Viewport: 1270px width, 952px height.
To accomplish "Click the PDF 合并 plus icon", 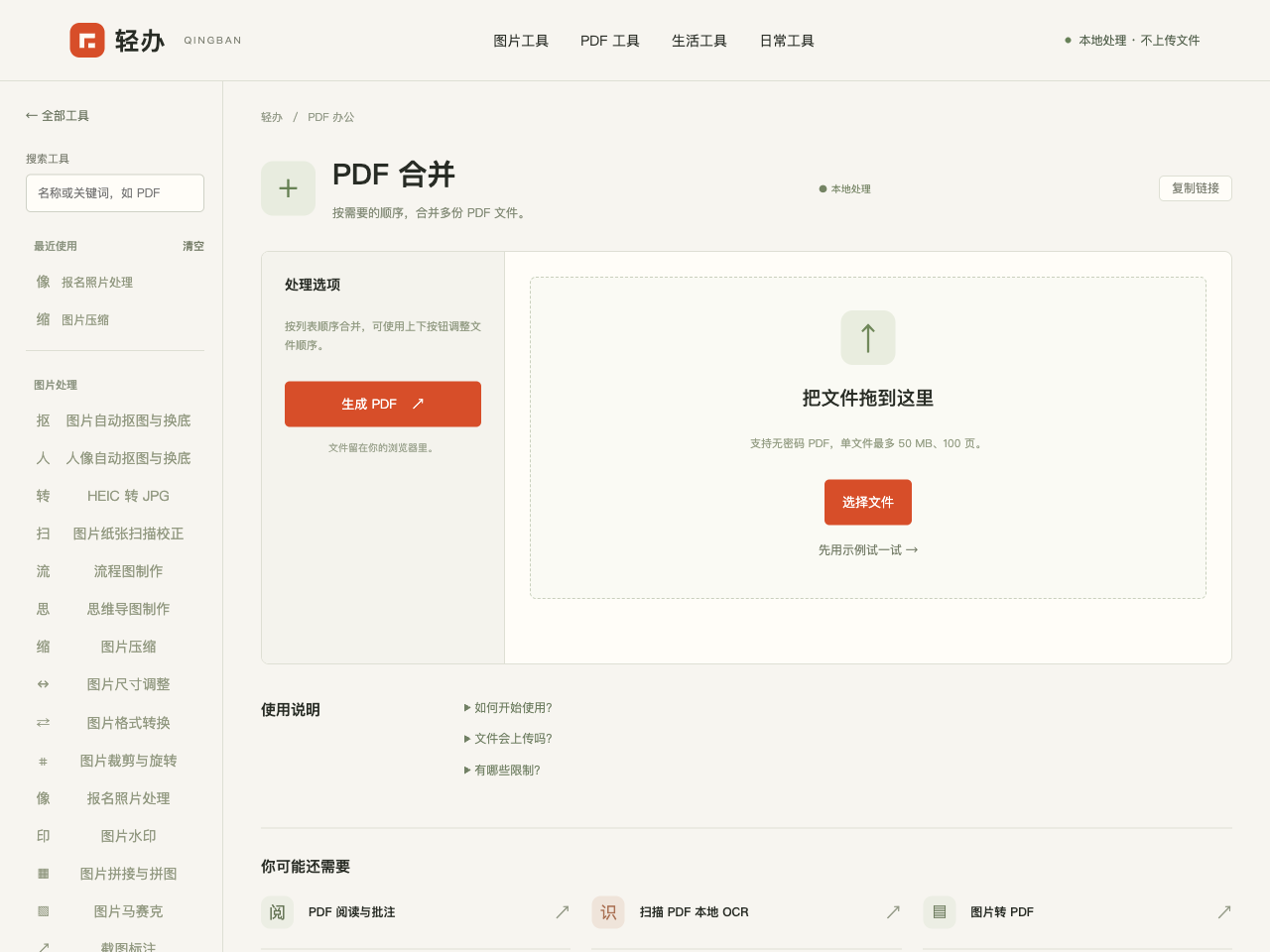I will click(x=288, y=188).
